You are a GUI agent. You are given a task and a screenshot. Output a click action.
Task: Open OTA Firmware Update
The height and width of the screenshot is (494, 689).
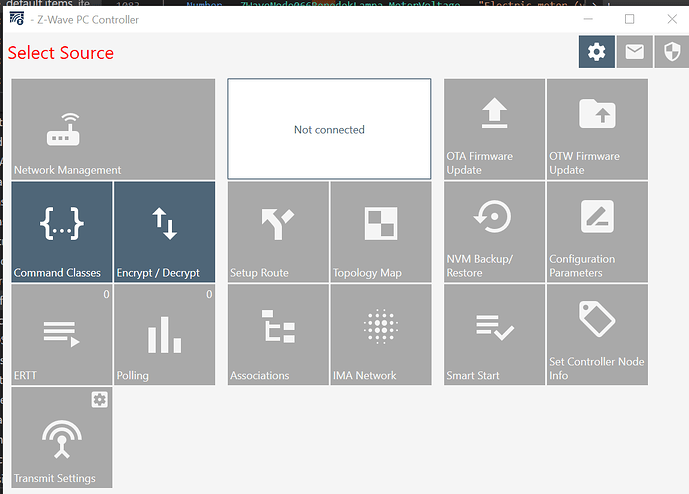click(494, 129)
